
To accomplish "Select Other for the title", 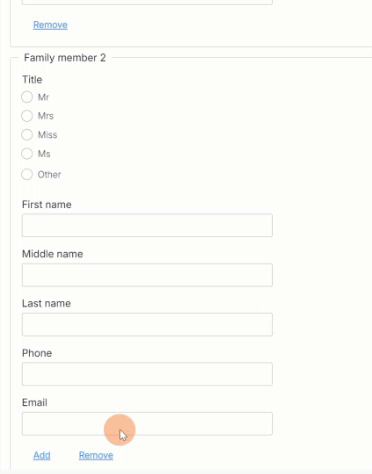I will [x=27, y=174].
